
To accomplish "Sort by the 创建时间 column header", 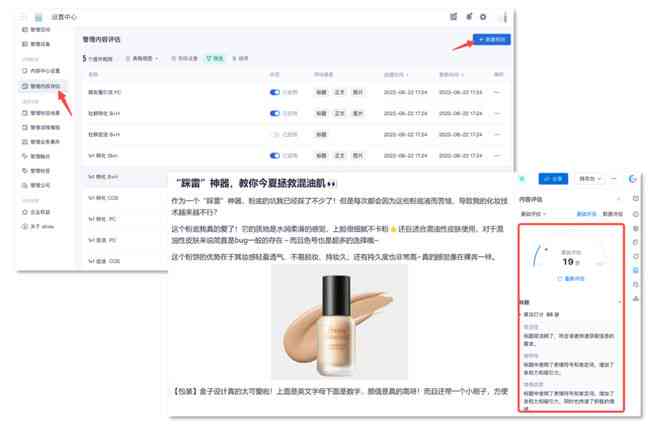I will [396, 74].
